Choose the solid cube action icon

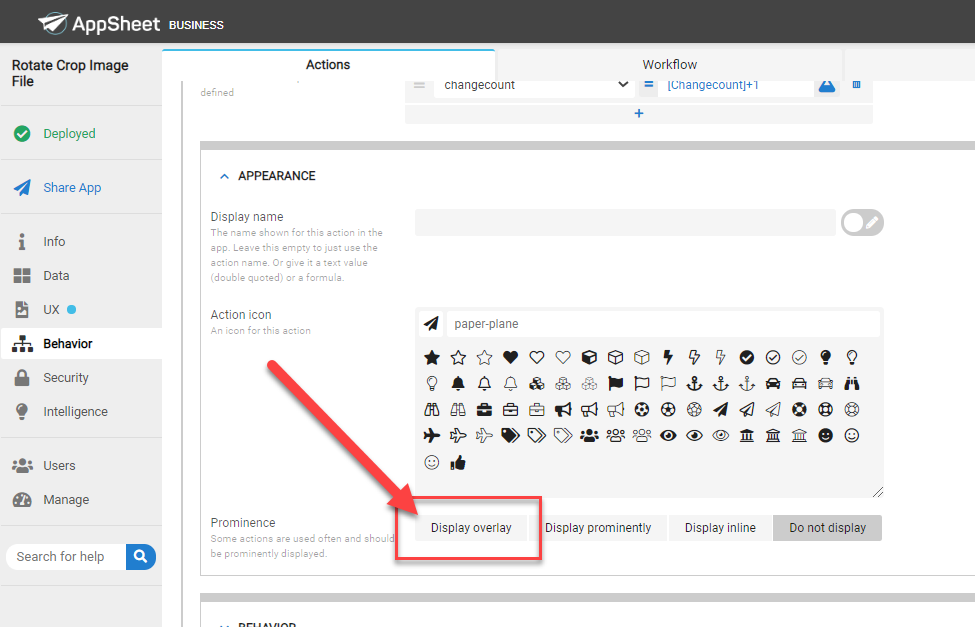click(x=589, y=357)
